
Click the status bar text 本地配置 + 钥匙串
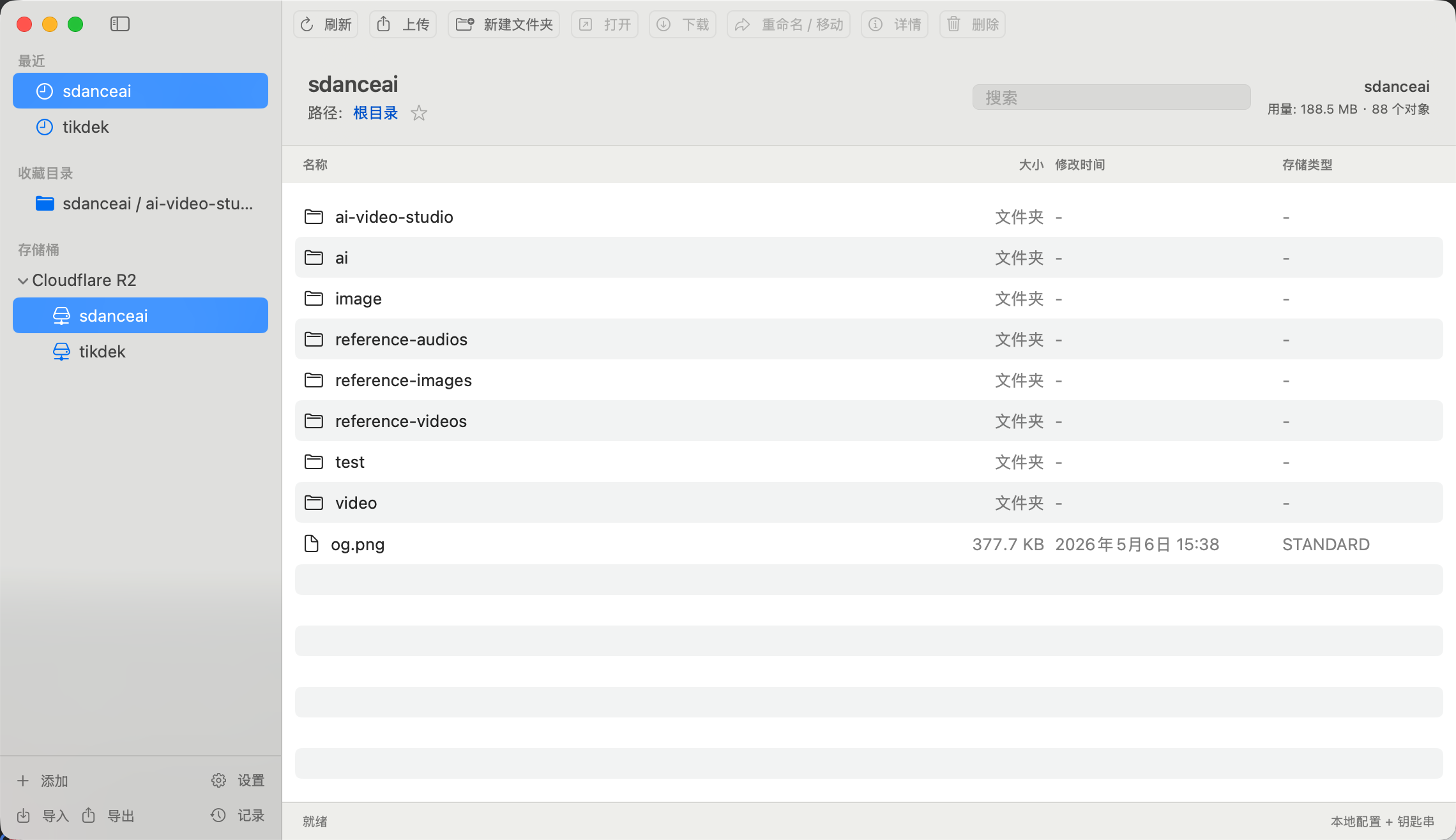(x=1383, y=821)
